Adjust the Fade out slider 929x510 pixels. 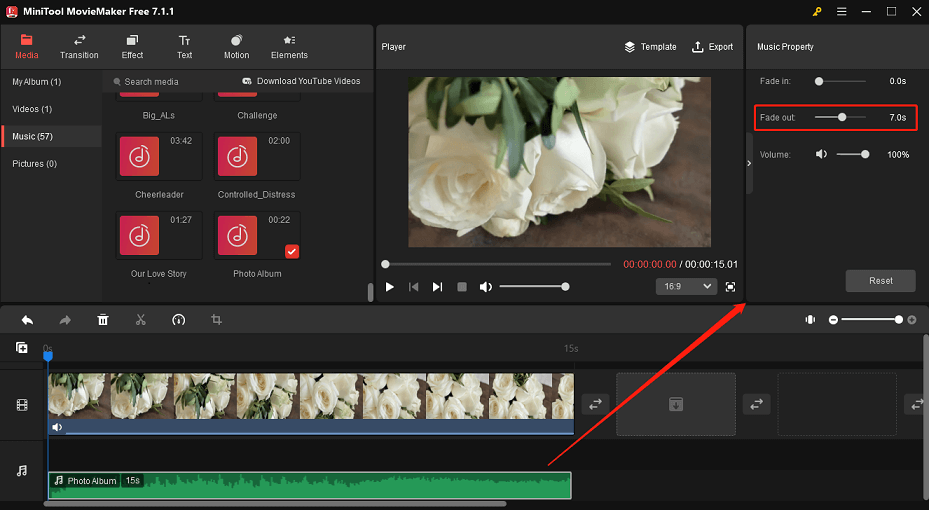tap(840, 117)
